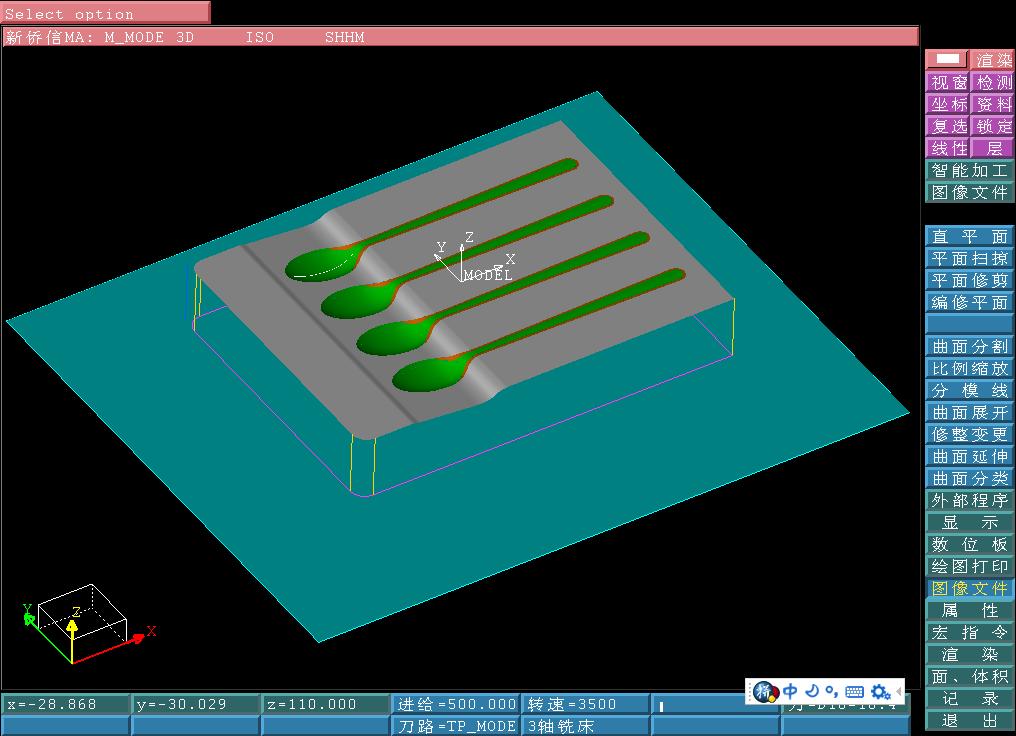Image resolution: width=1016 pixels, height=736 pixels.
Task: Open the 坐标 coordinate menu
Action: tap(948, 104)
